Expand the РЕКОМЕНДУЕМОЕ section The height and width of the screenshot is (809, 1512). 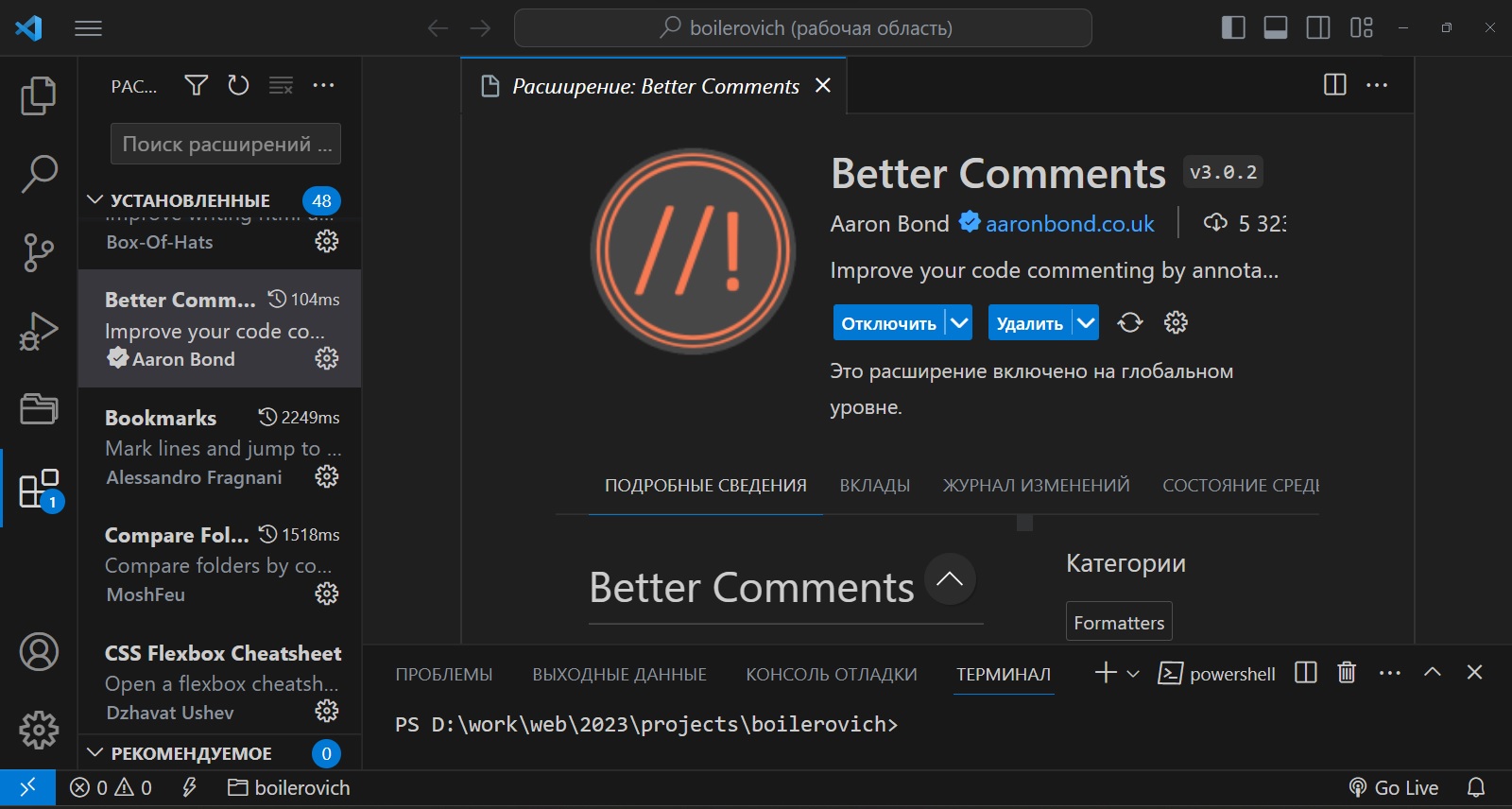[x=190, y=753]
